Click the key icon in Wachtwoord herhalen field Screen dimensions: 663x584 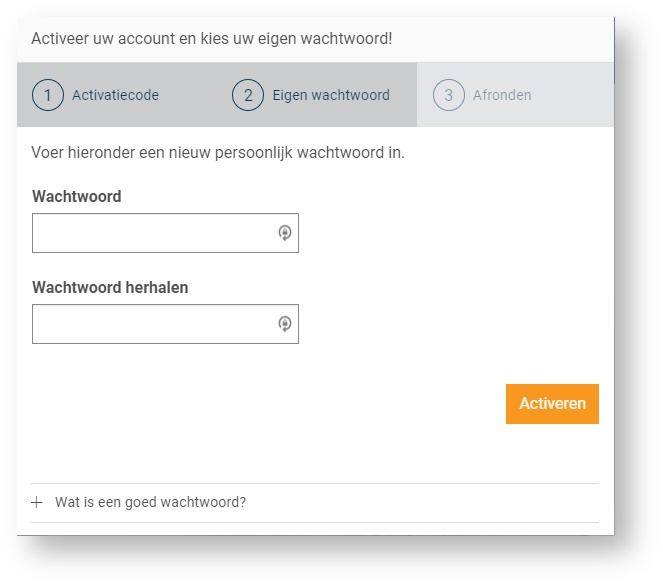pos(284,324)
